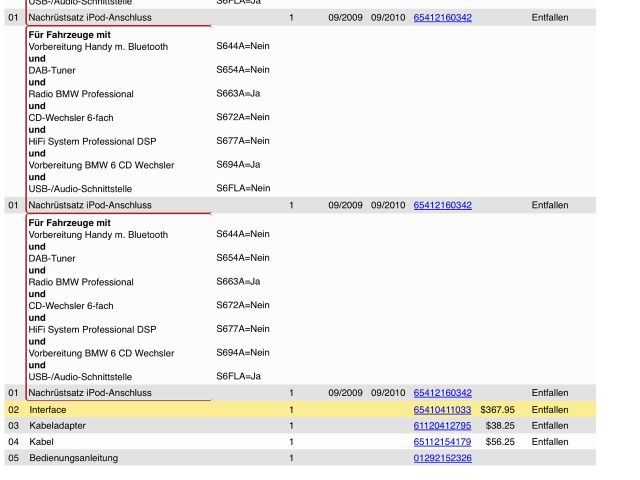The height and width of the screenshot is (480, 640).
Task: Open the second 65412160342 part link
Action: point(442,205)
